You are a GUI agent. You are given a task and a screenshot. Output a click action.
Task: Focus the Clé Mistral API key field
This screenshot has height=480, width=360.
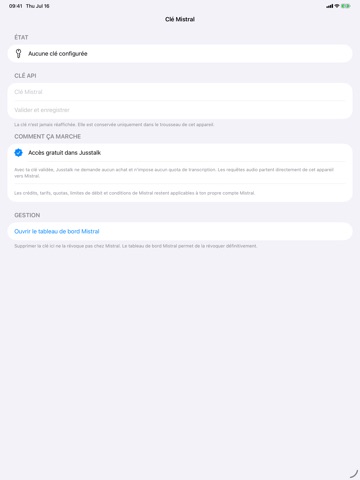(180, 92)
